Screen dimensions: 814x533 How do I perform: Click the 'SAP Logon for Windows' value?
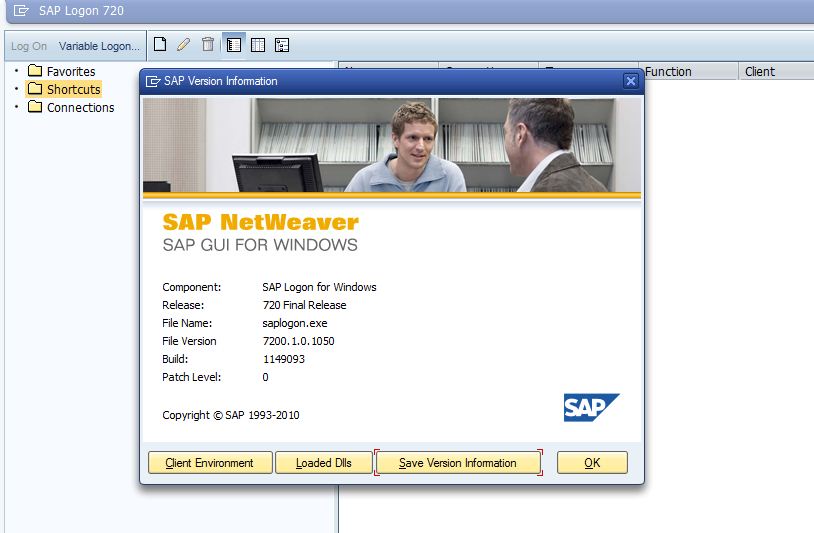(319, 287)
